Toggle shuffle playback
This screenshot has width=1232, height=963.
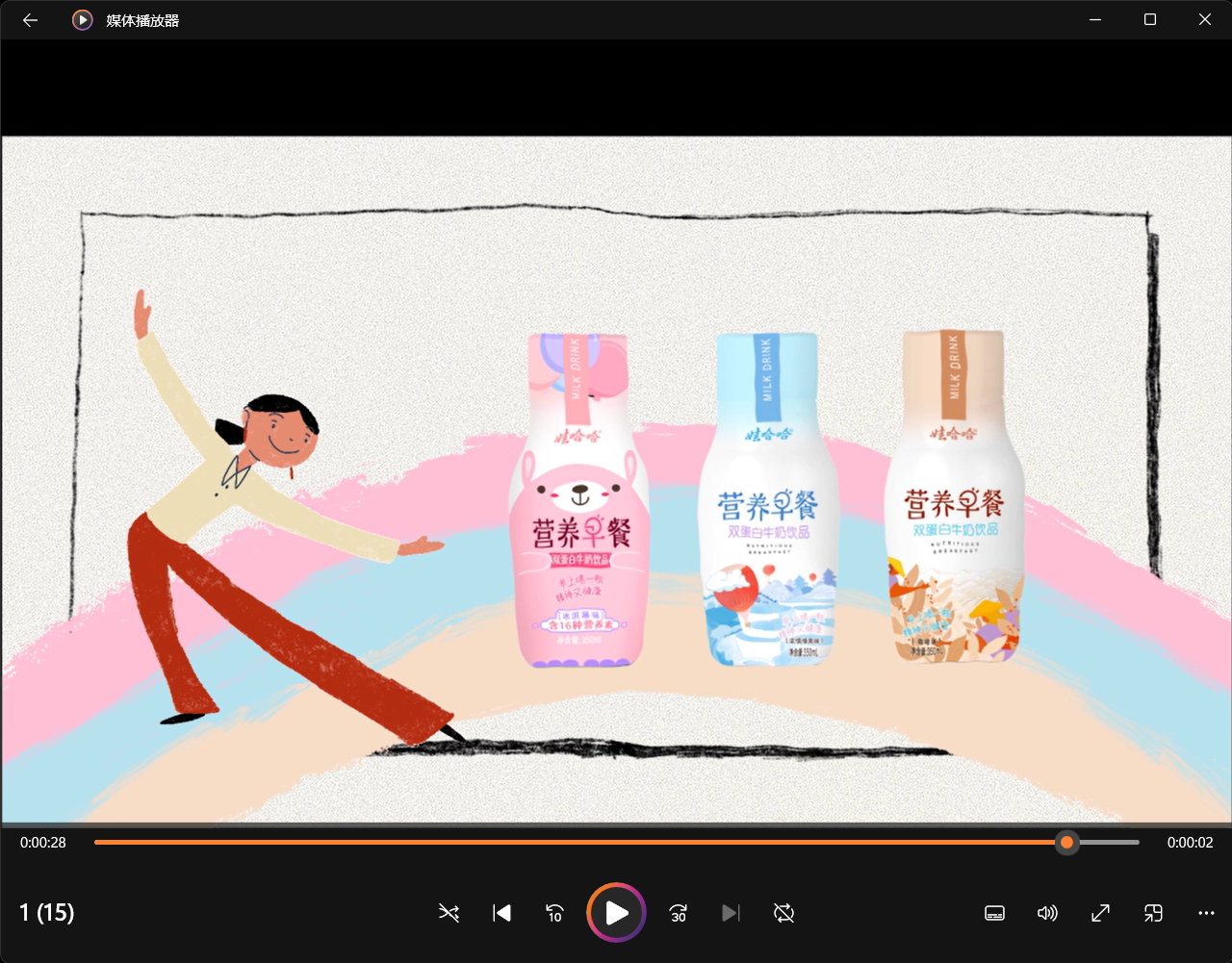[449, 913]
